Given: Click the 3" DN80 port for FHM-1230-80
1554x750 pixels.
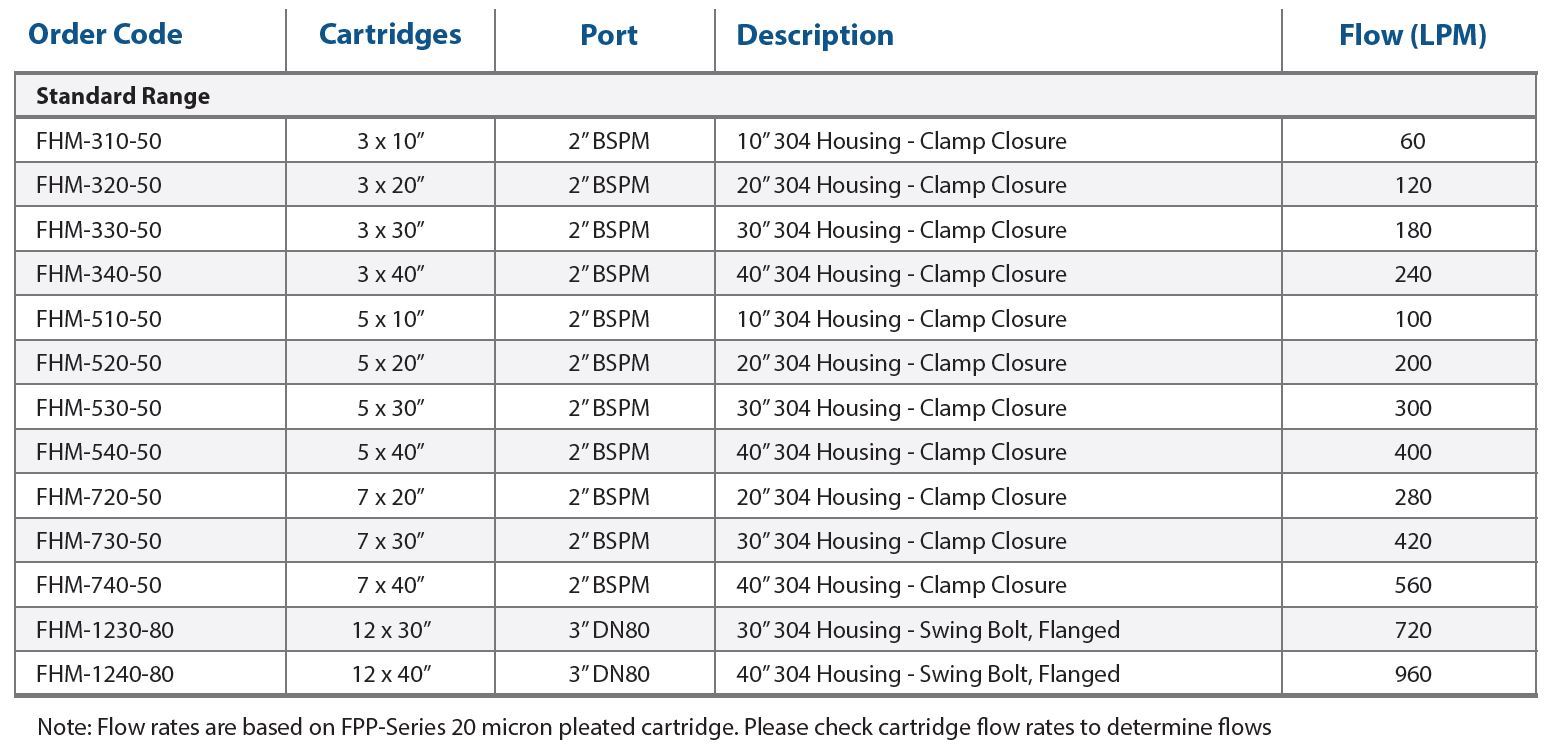Looking at the screenshot, I should [x=608, y=630].
